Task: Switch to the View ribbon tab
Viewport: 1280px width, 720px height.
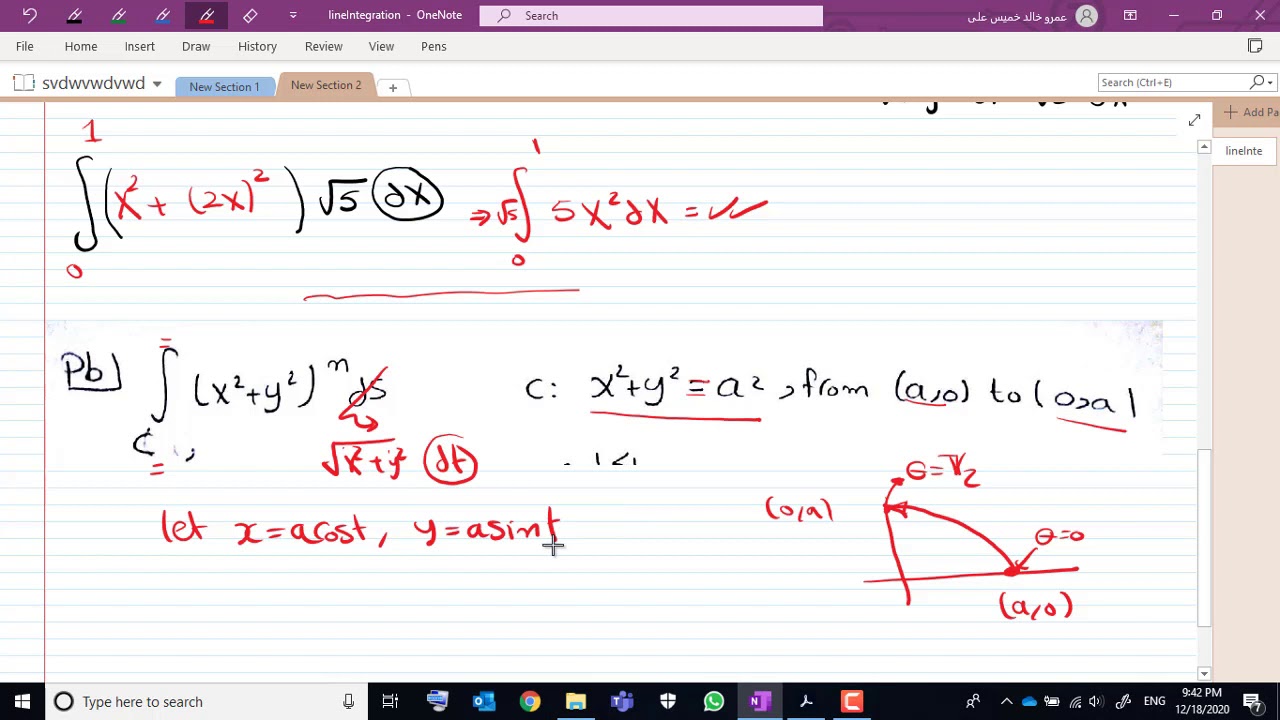Action: (381, 46)
